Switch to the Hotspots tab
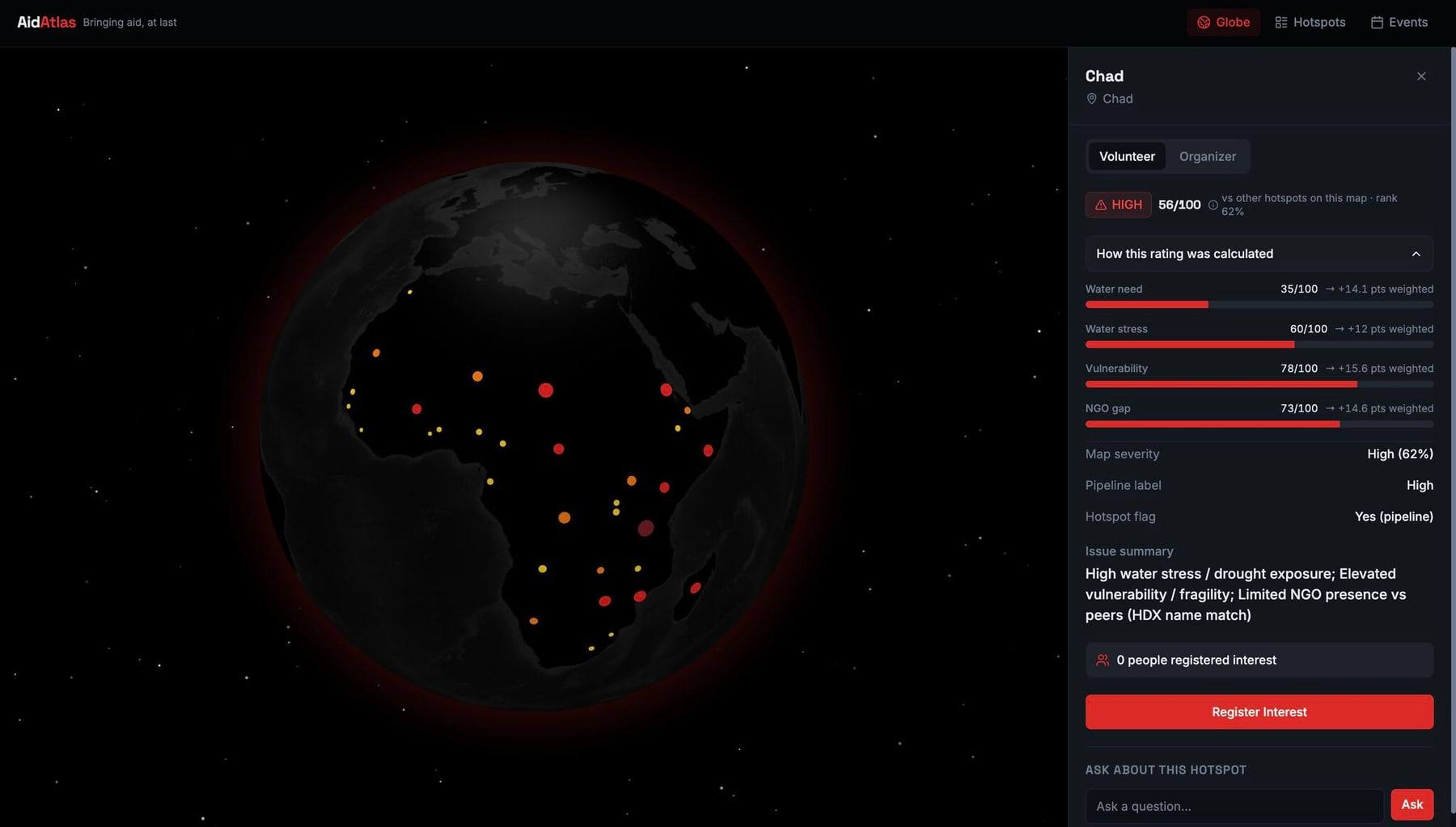The image size is (1456, 827). coord(1310,23)
